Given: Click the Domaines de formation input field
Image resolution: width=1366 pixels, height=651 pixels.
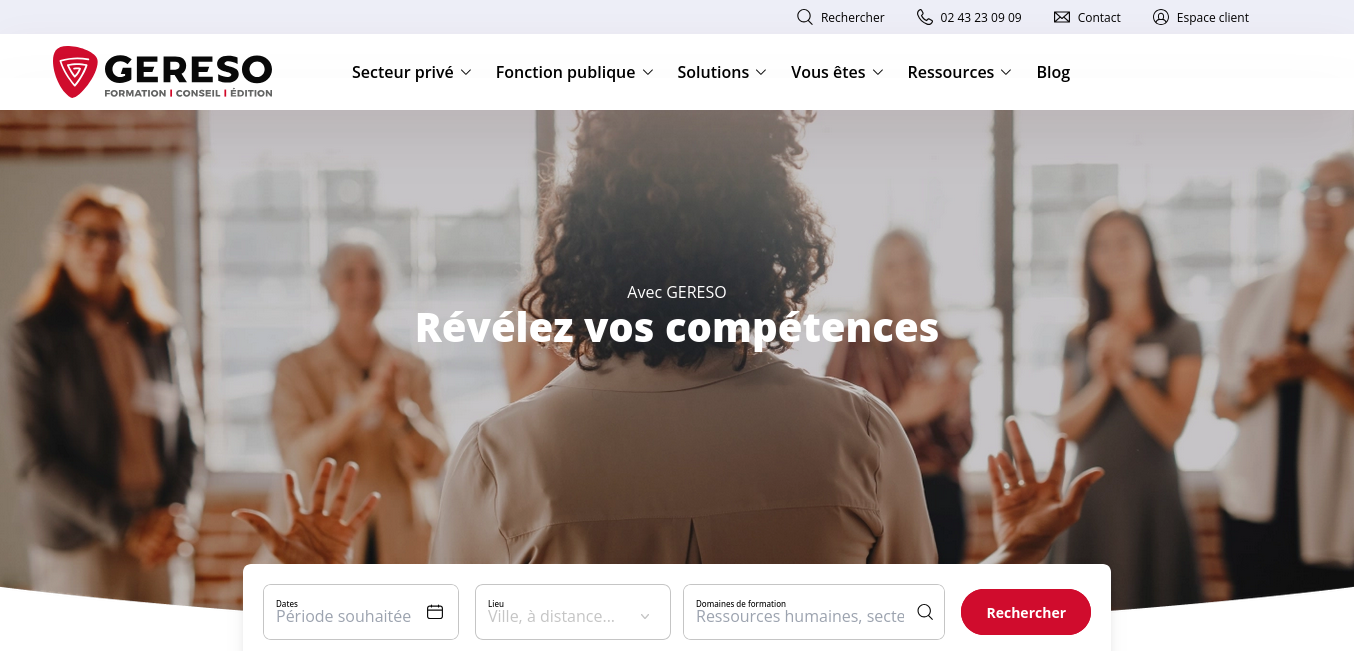Looking at the screenshot, I should [814, 612].
